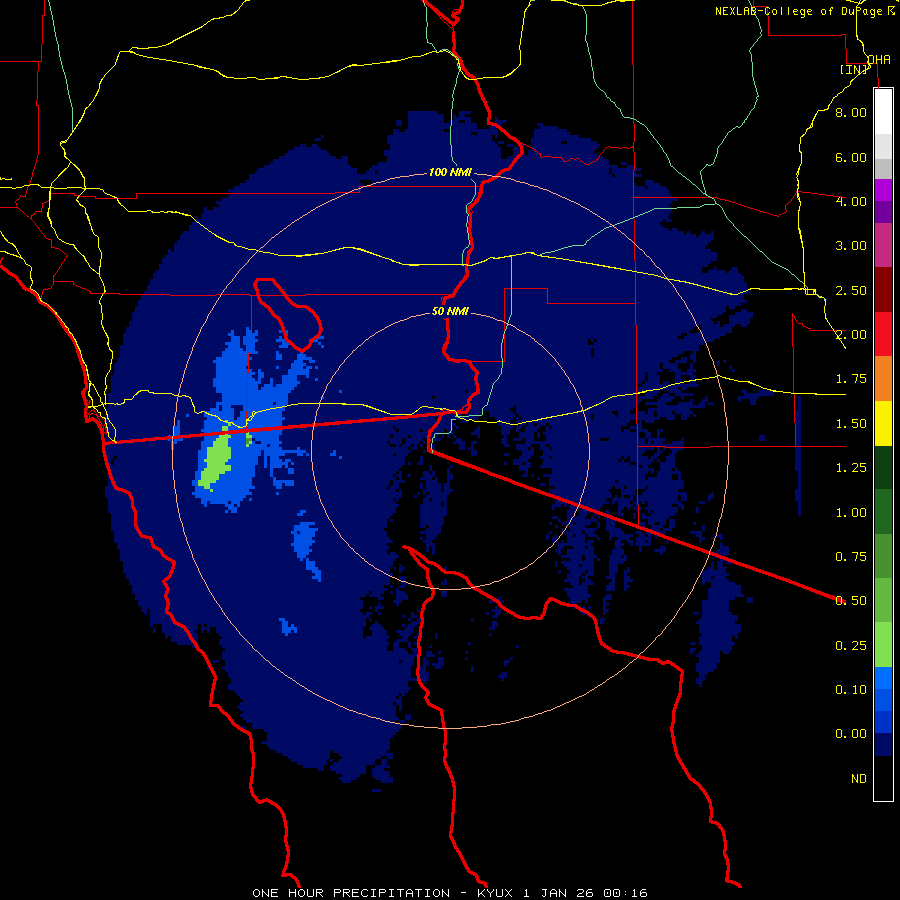Click the (IN) units label
Screen dimensions: 900x900
[x=855, y=69]
